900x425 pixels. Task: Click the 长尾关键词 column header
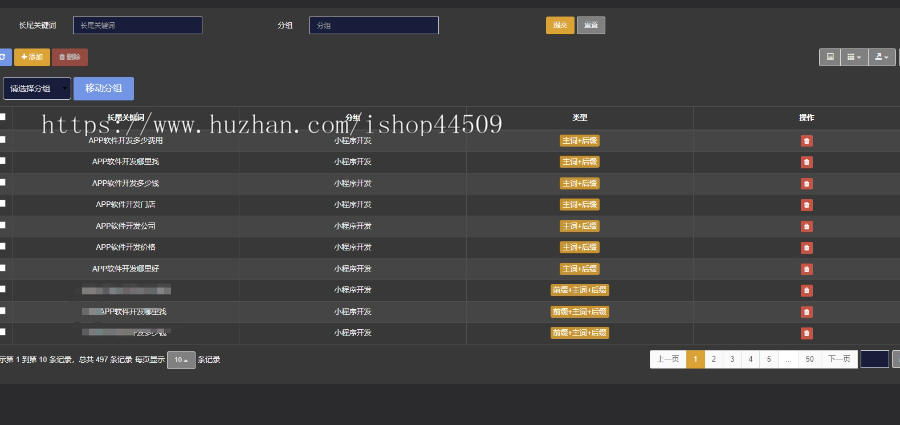coord(125,117)
